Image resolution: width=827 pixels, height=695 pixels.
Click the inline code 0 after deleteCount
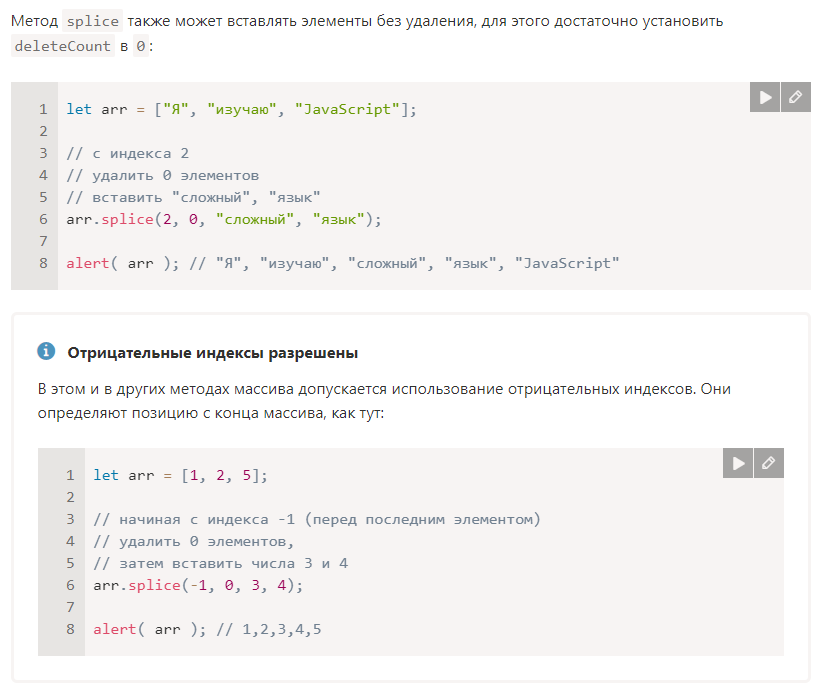pyautogui.click(x=141, y=46)
